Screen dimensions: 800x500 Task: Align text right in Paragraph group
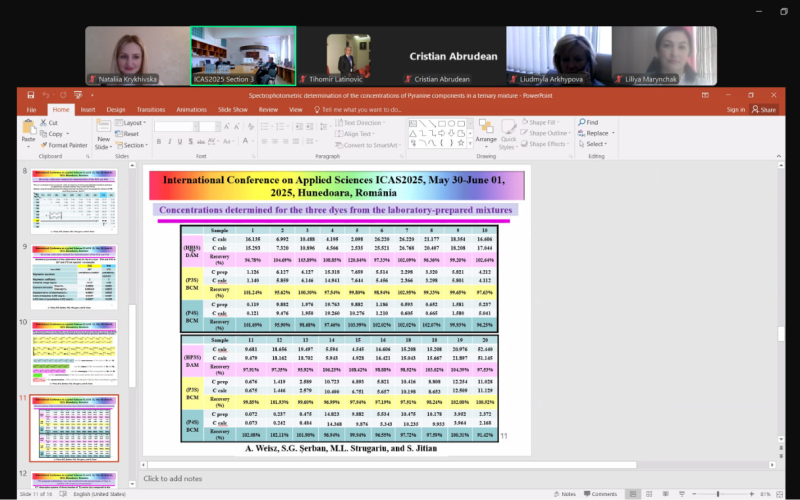287,141
